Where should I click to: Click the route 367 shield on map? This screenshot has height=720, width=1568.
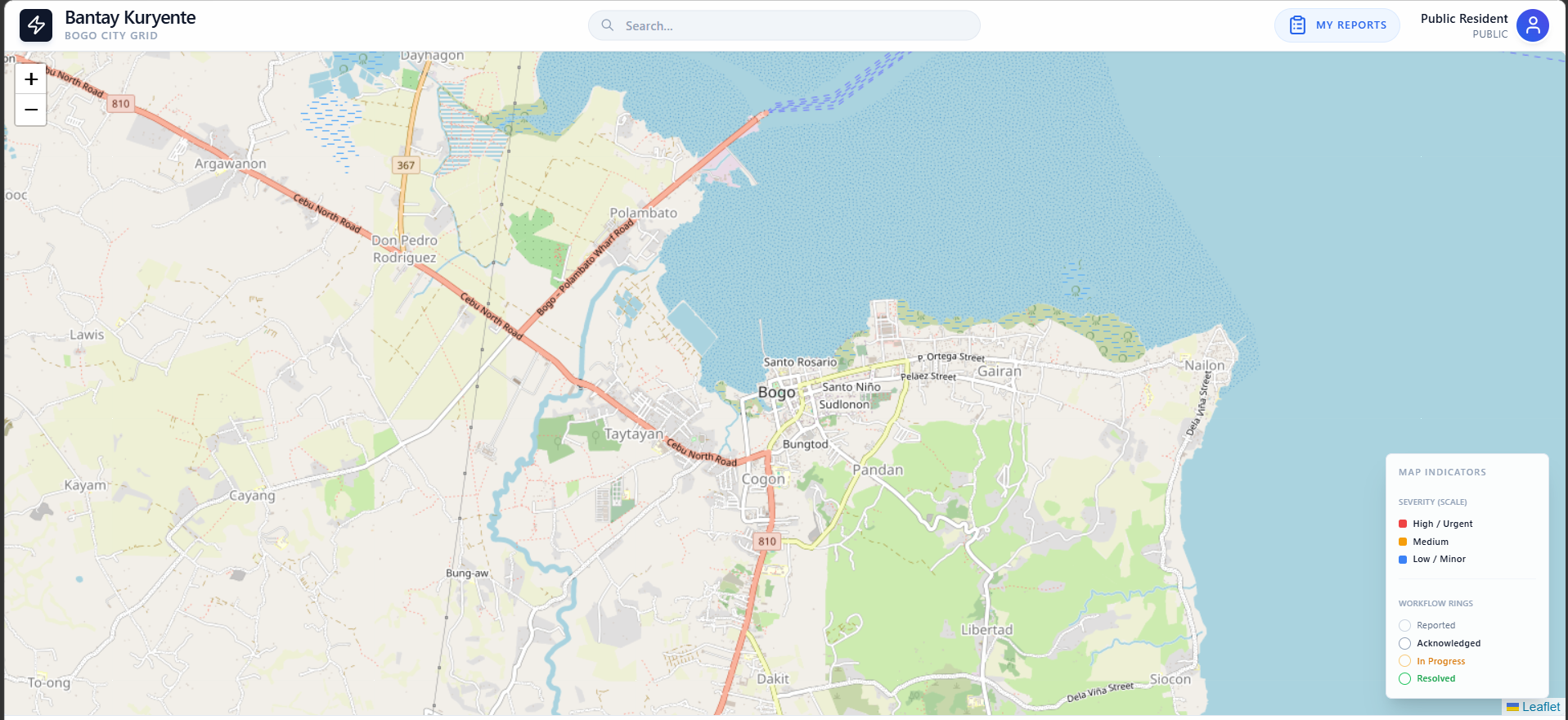(406, 165)
